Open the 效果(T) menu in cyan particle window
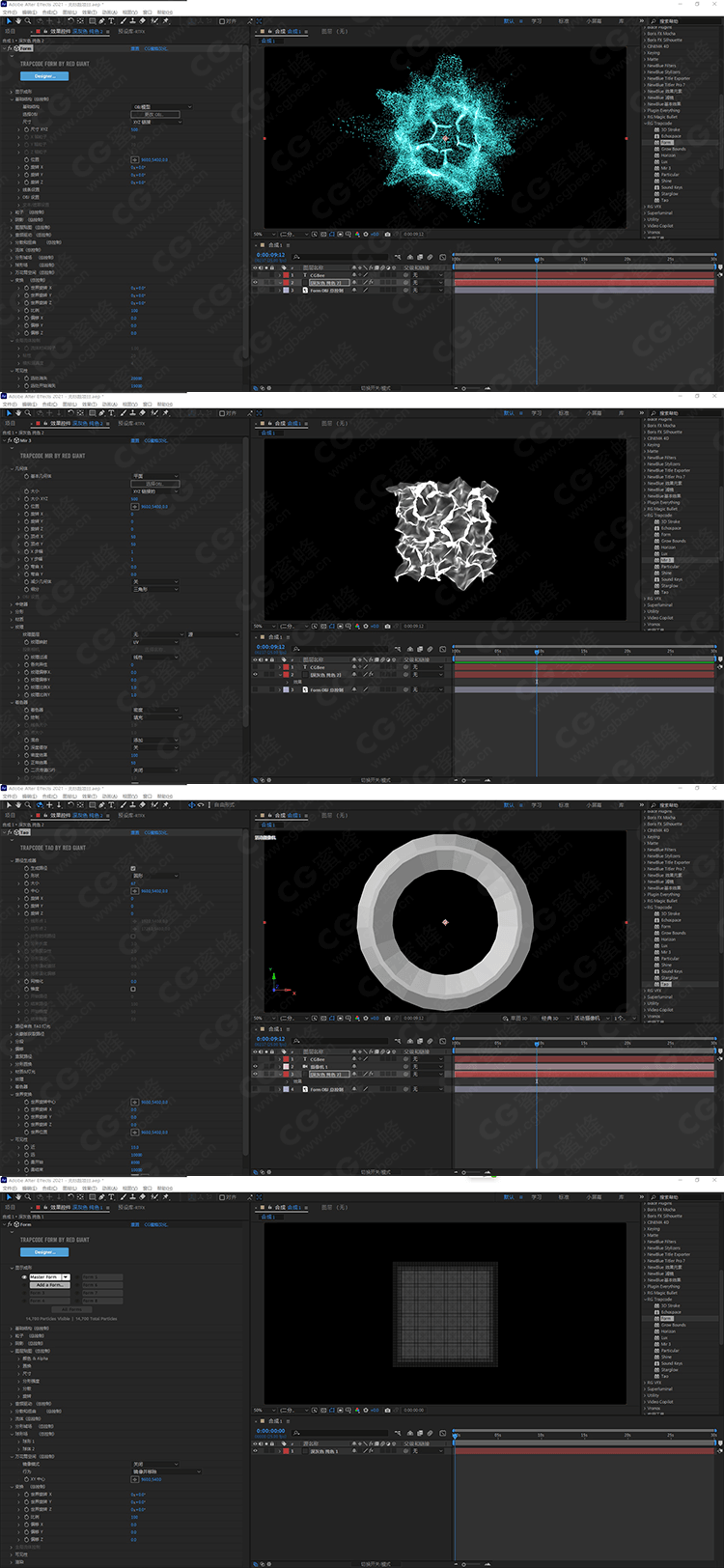The width and height of the screenshot is (724, 1568). pyautogui.click(x=89, y=12)
